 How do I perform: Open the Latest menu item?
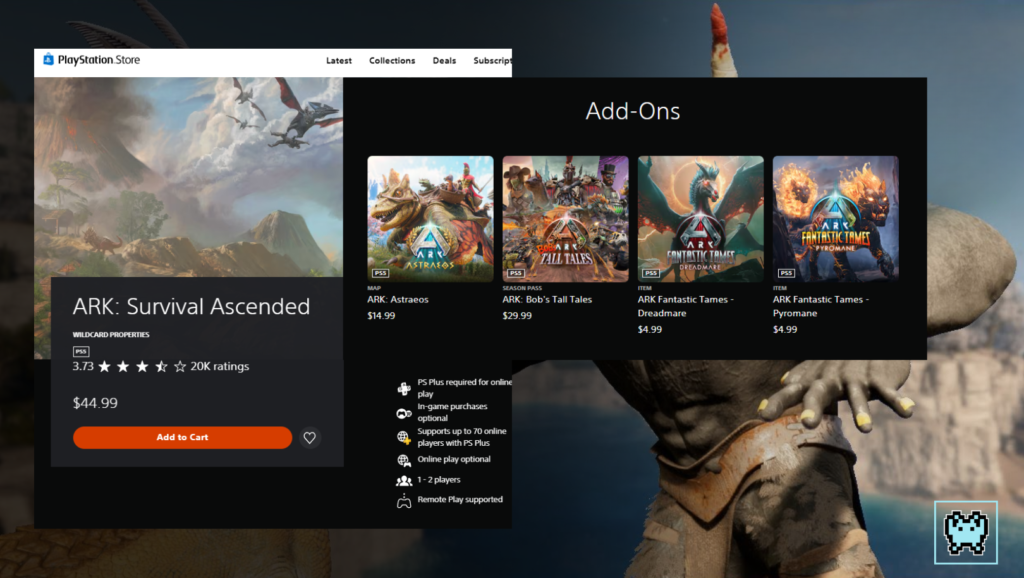[x=339, y=61]
